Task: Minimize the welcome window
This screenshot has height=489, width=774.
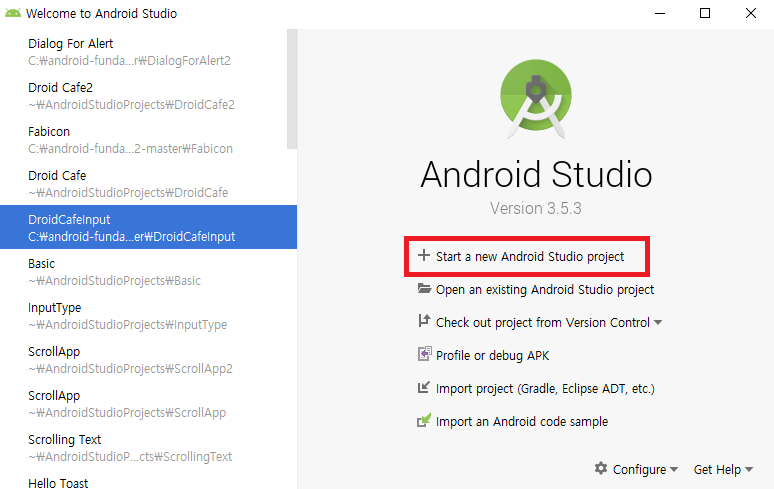Action: point(660,13)
